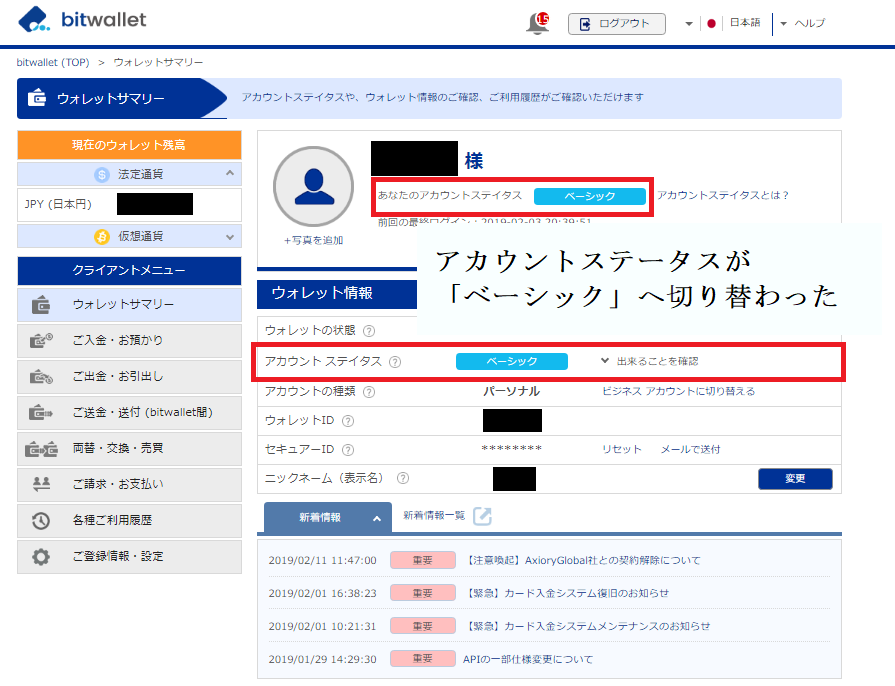Open AxioryGlobal社との契約解除について notice

(583, 560)
